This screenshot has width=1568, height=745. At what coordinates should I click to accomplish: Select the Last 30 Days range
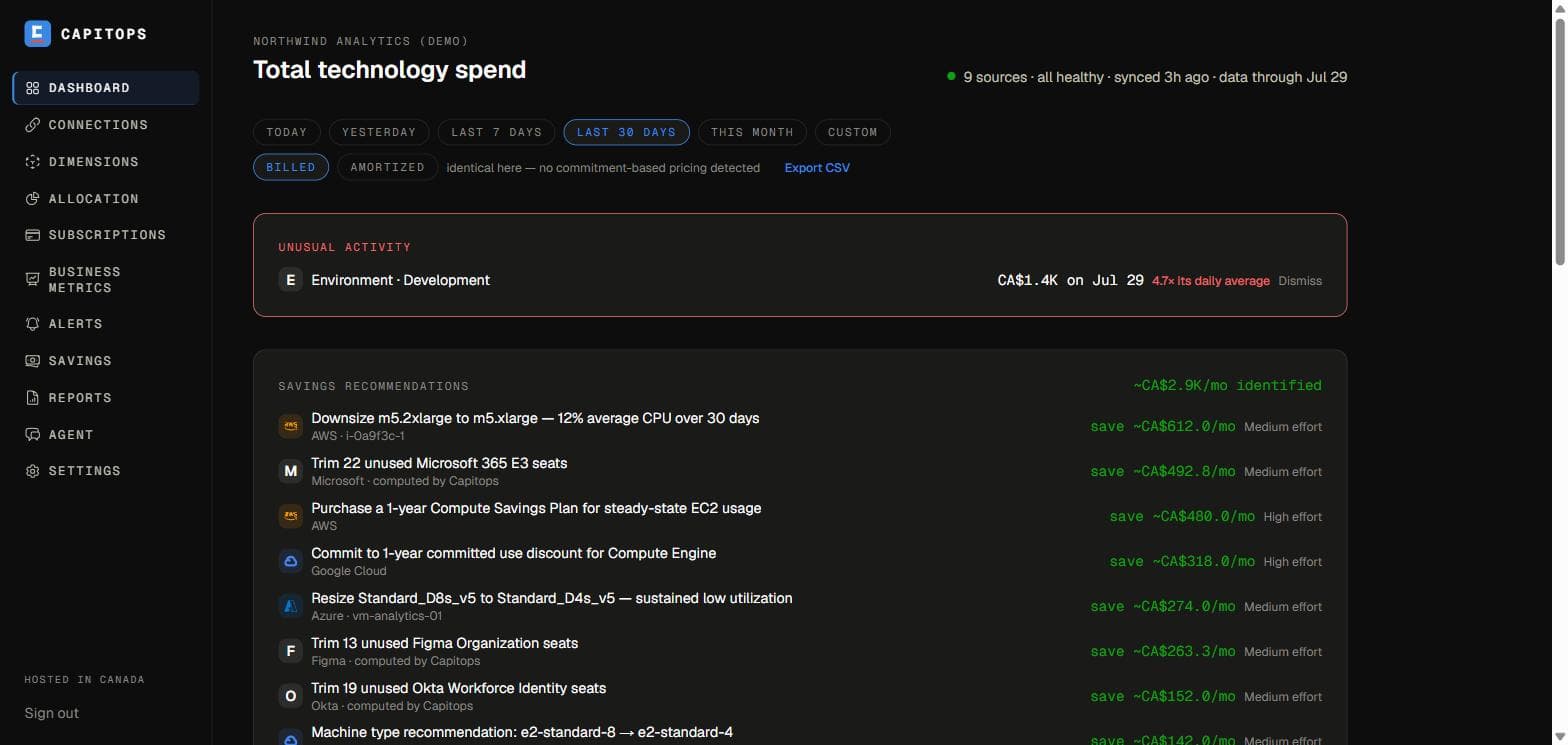coord(627,132)
